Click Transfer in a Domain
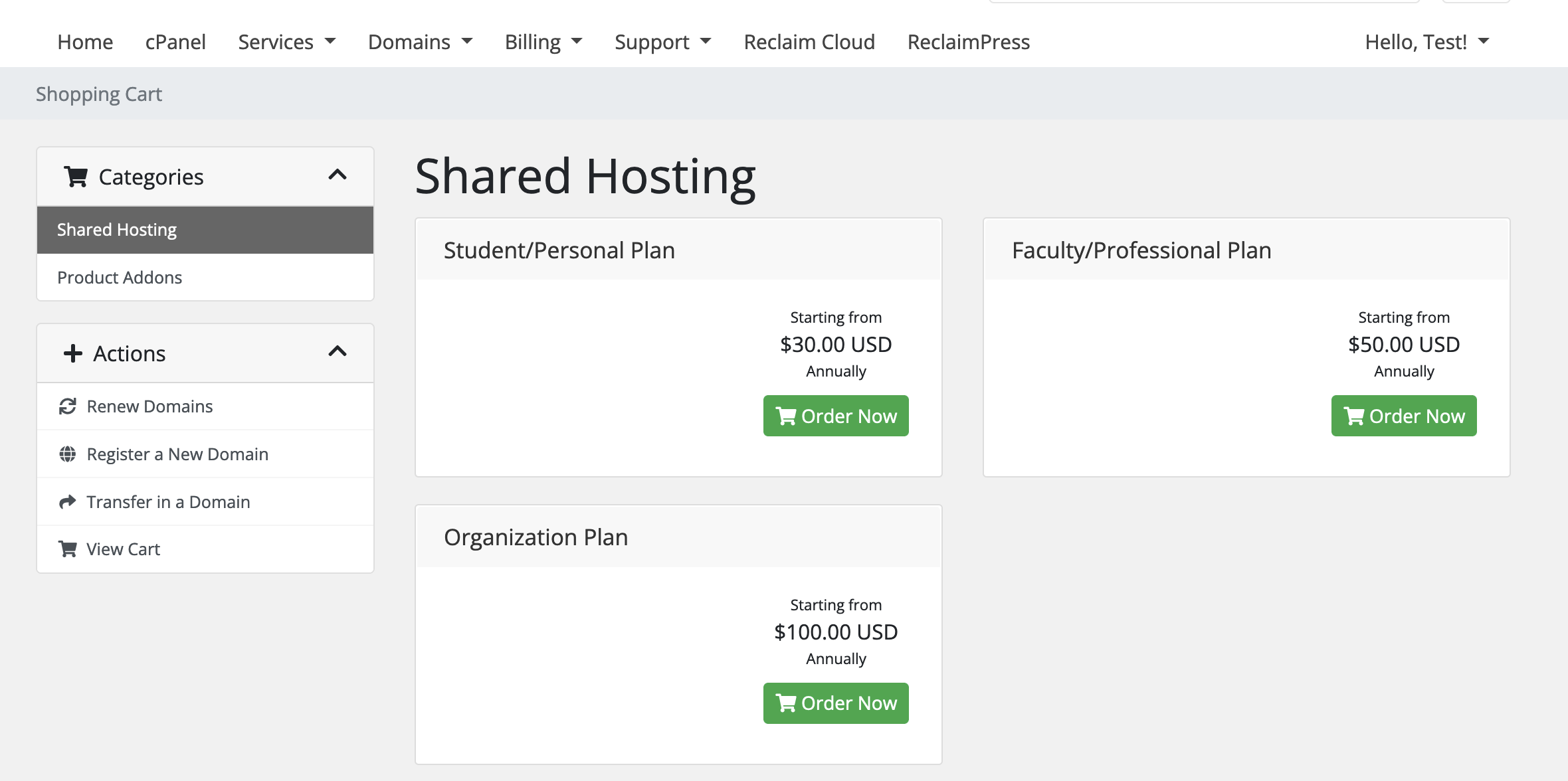The height and width of the screenshot is (781, 1568). click(205, 502)
